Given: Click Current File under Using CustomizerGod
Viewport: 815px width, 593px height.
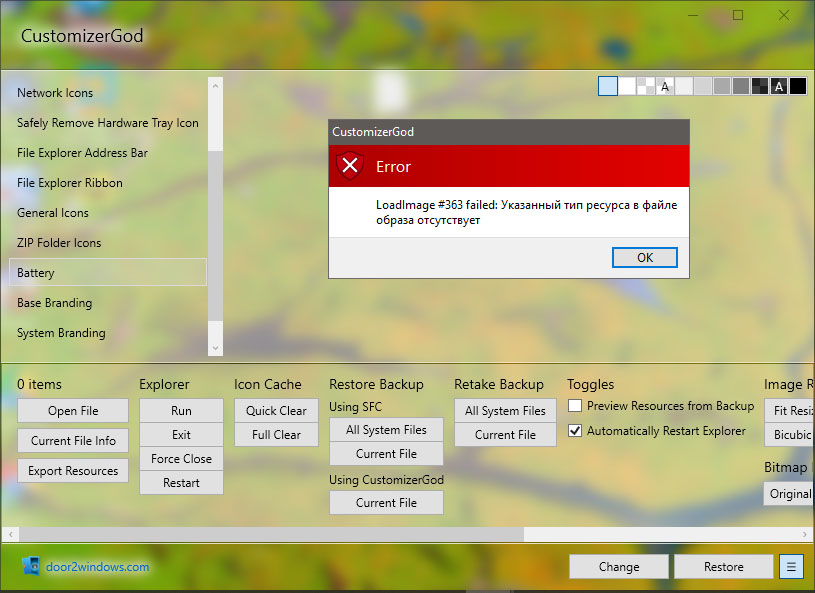Looking at the screenshot, I should tap(386, 503).
